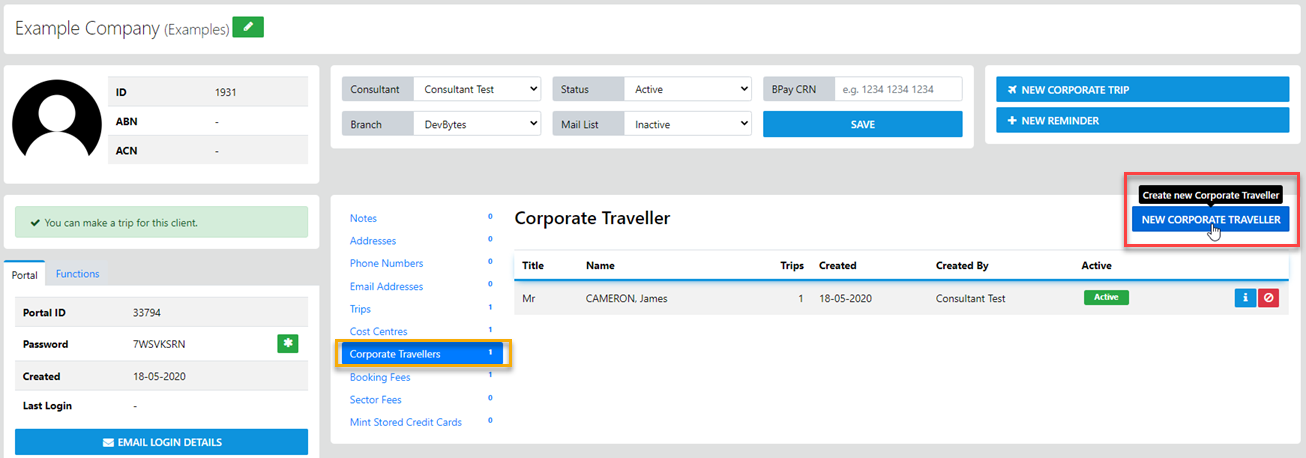Click NEW CORPORATE TRIP button

[1142, 90]
